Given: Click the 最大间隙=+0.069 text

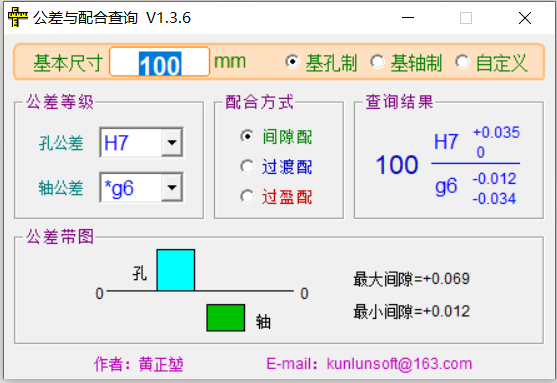Looking at the screenshot, I should (411, 279).
